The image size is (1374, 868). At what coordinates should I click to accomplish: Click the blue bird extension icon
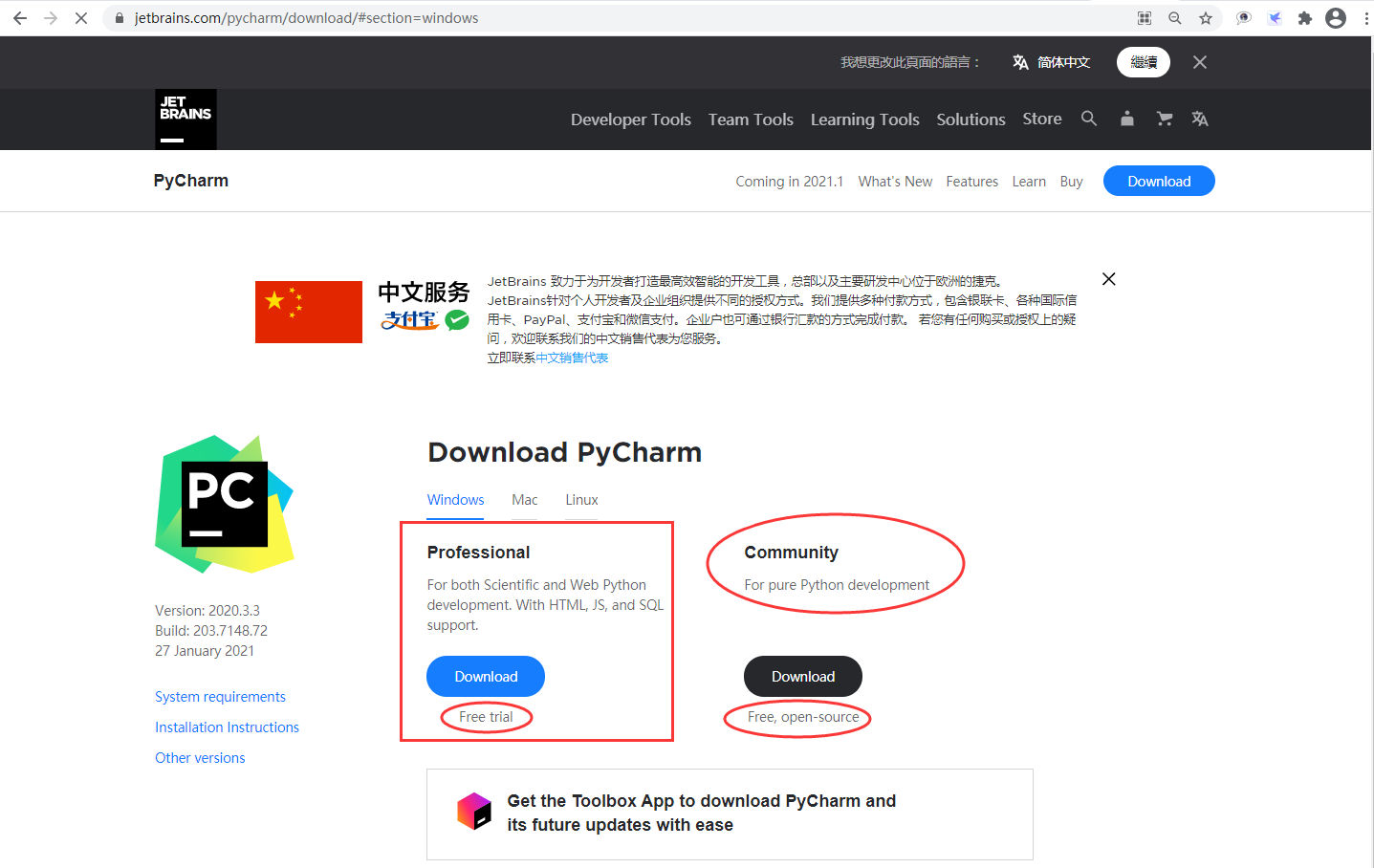click(1275, 18)
